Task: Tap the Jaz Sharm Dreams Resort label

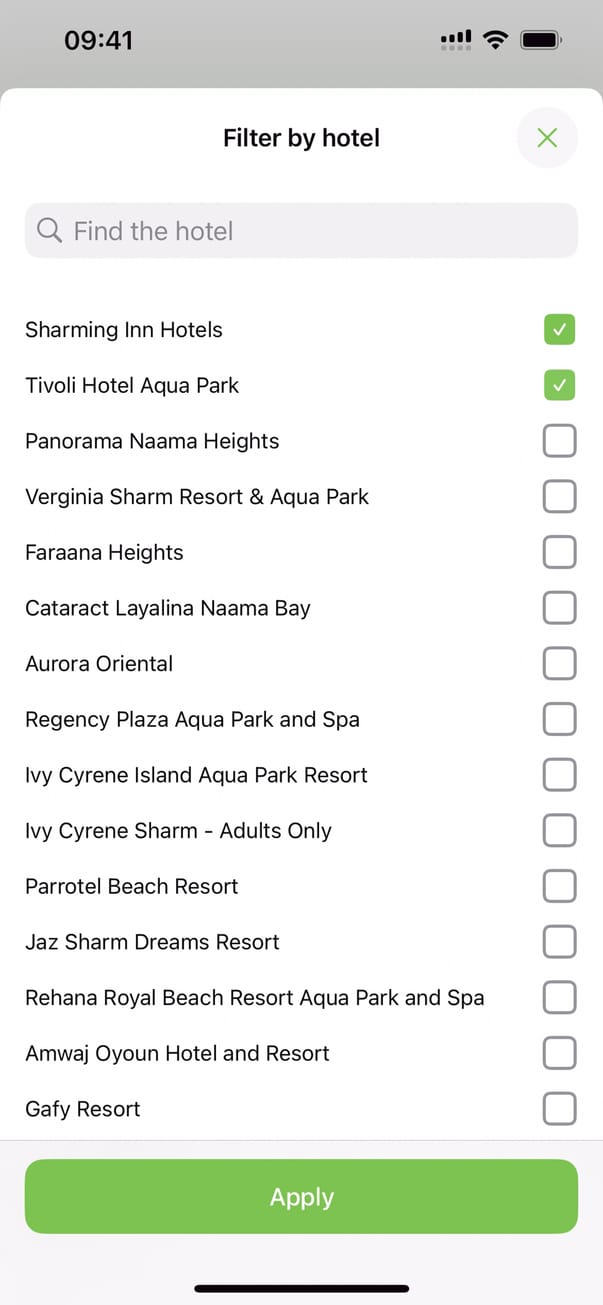Action: pyautogui.click(x=152, y=942)
